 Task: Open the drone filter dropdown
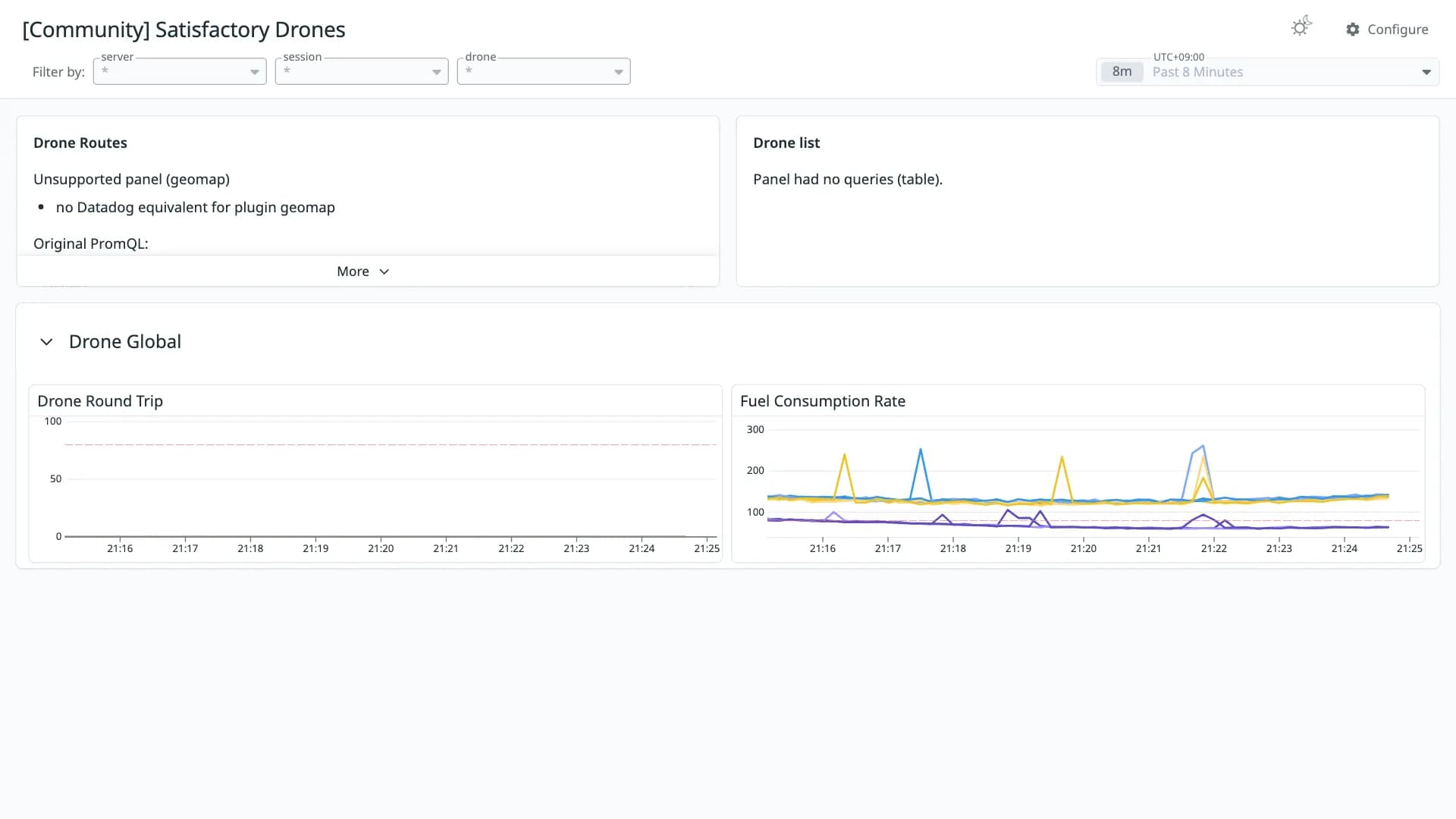[x=544, y=71]
